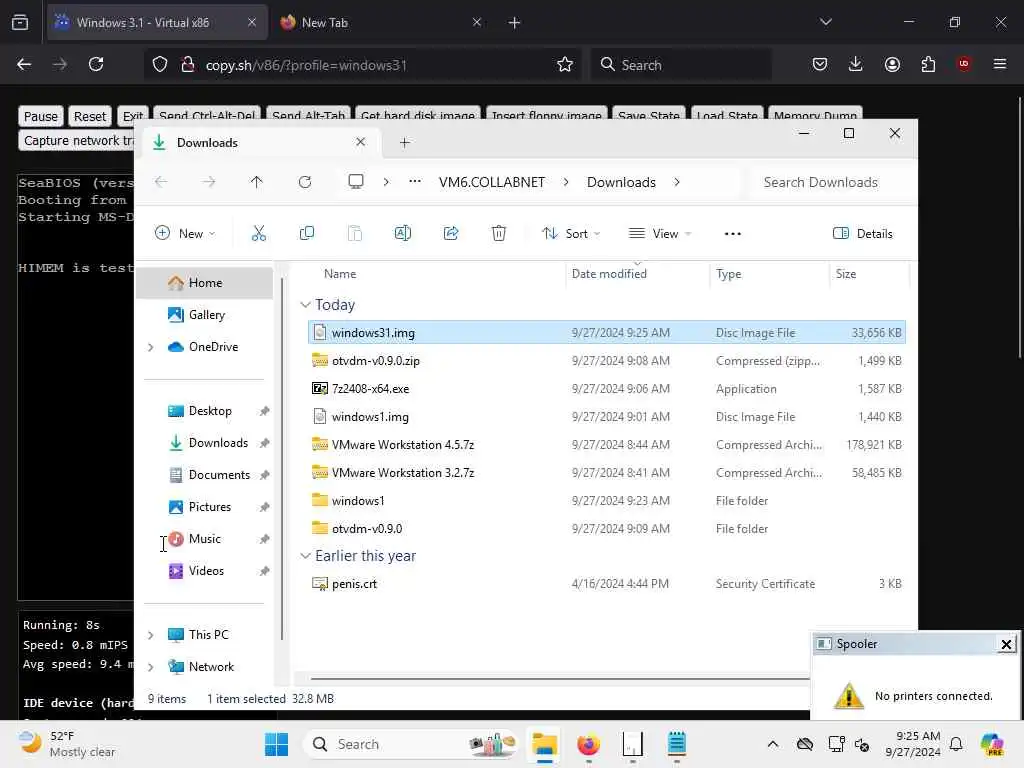This screenshot has width=1024, height=768.
Task: Click the chevron after VM6.COLLABNET in path
Action: point(566,182)
